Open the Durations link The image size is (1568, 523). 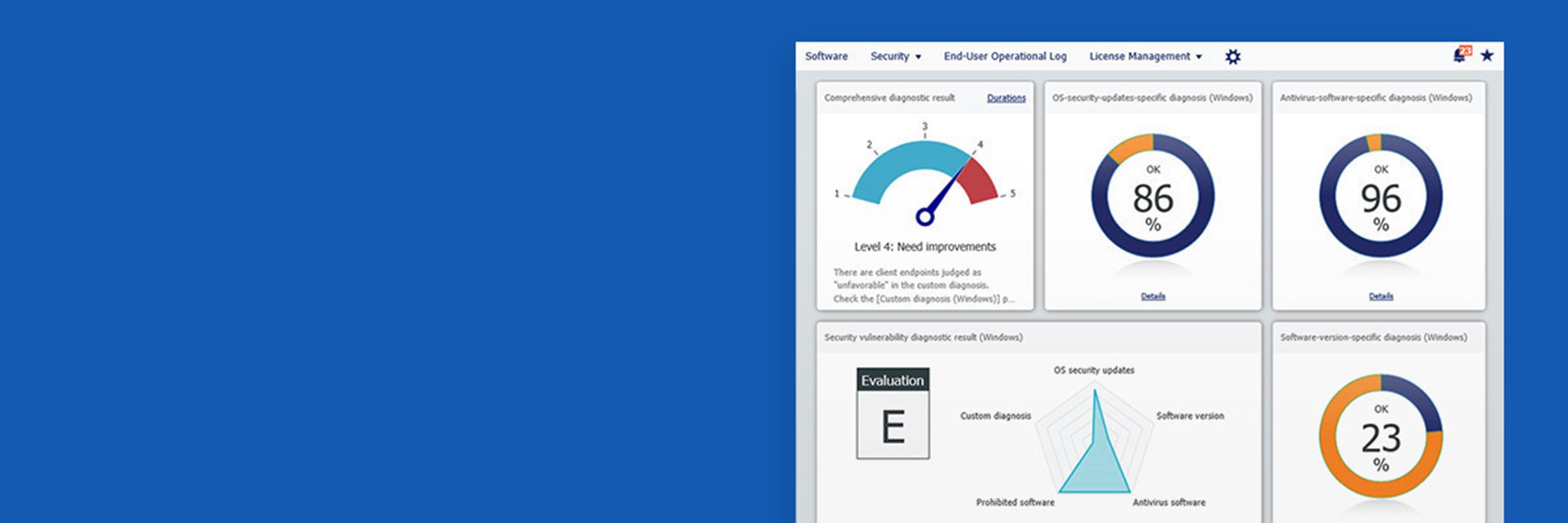click(x=1006, y=98)
